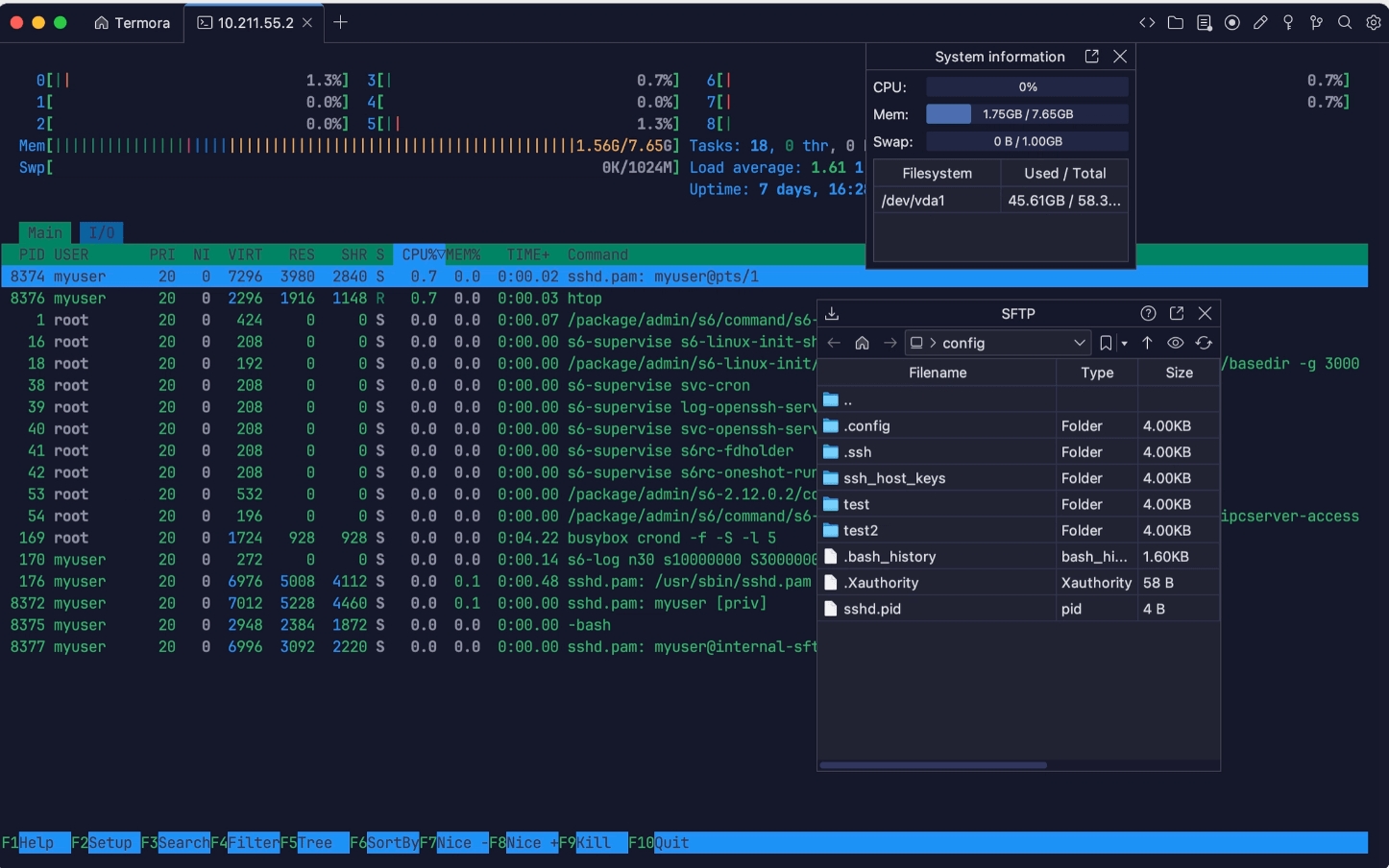The width and height of the screenshot is (1389, 868).
Task: Switch to the Termora home tab
Action: click(x=132, y=23)
